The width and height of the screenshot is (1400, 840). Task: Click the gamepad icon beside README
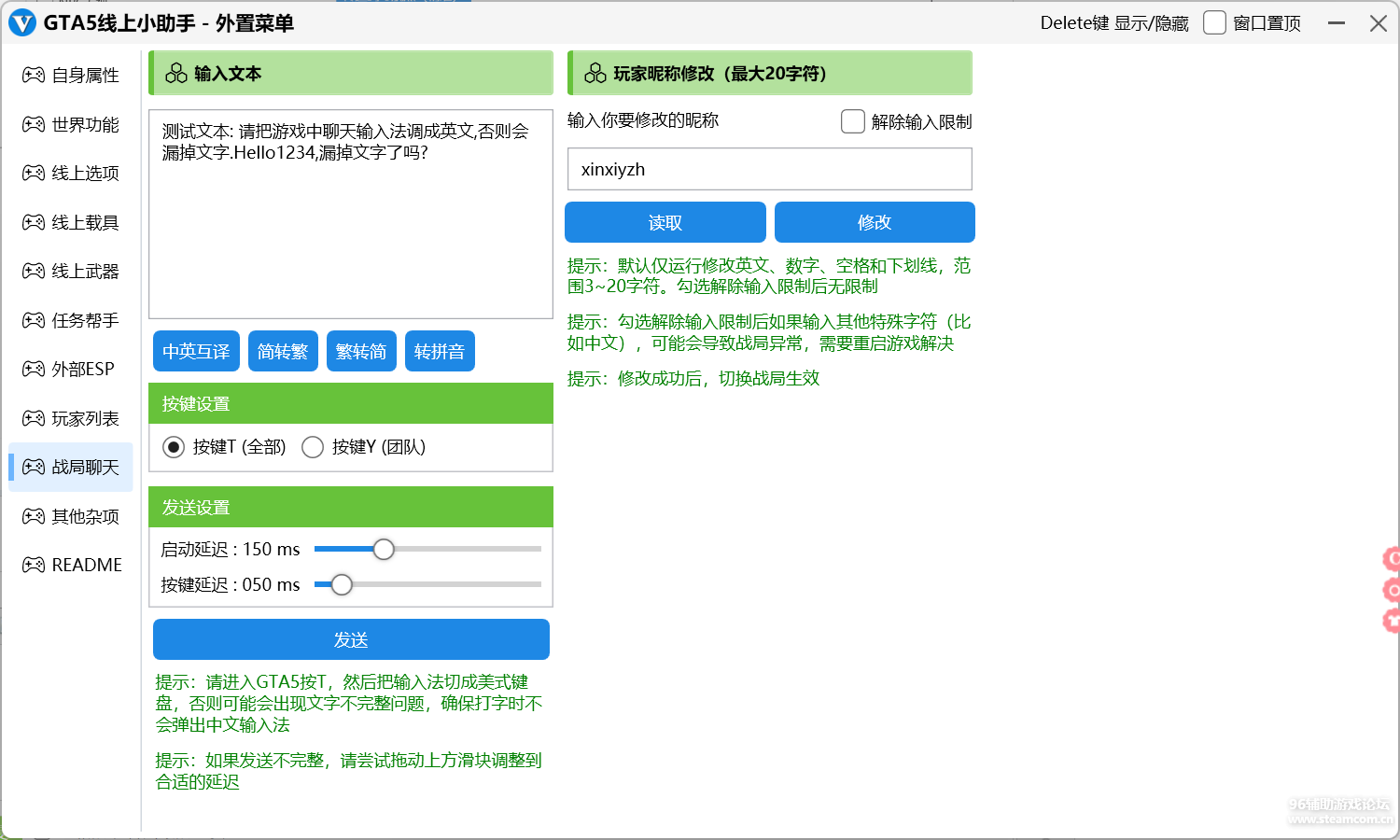click(34, 565)
